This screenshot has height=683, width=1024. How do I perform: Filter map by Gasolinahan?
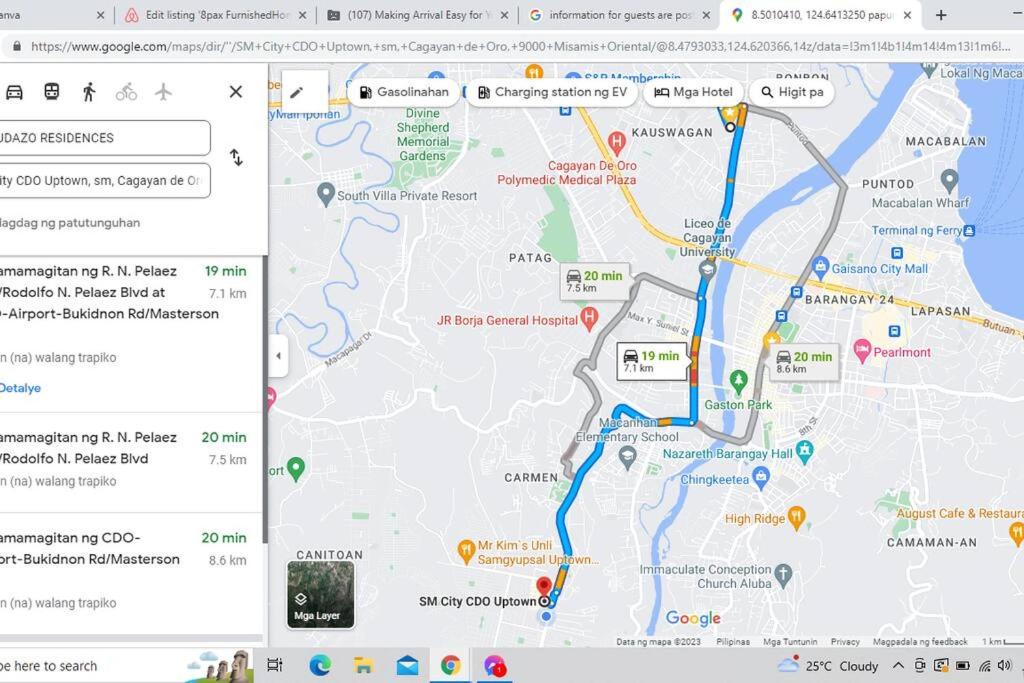(x=404, y=92)
